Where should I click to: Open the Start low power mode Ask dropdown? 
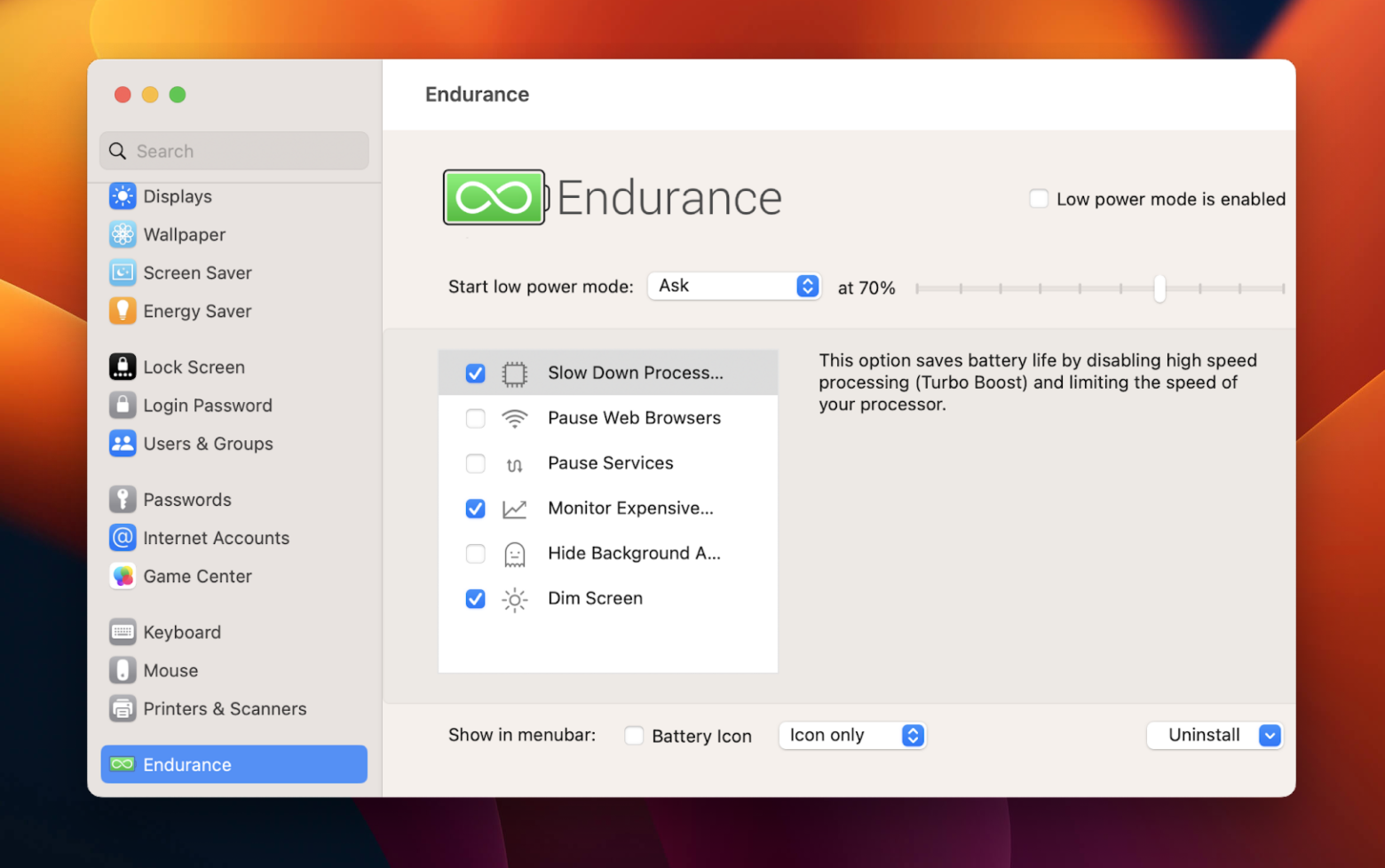(734, 286)
